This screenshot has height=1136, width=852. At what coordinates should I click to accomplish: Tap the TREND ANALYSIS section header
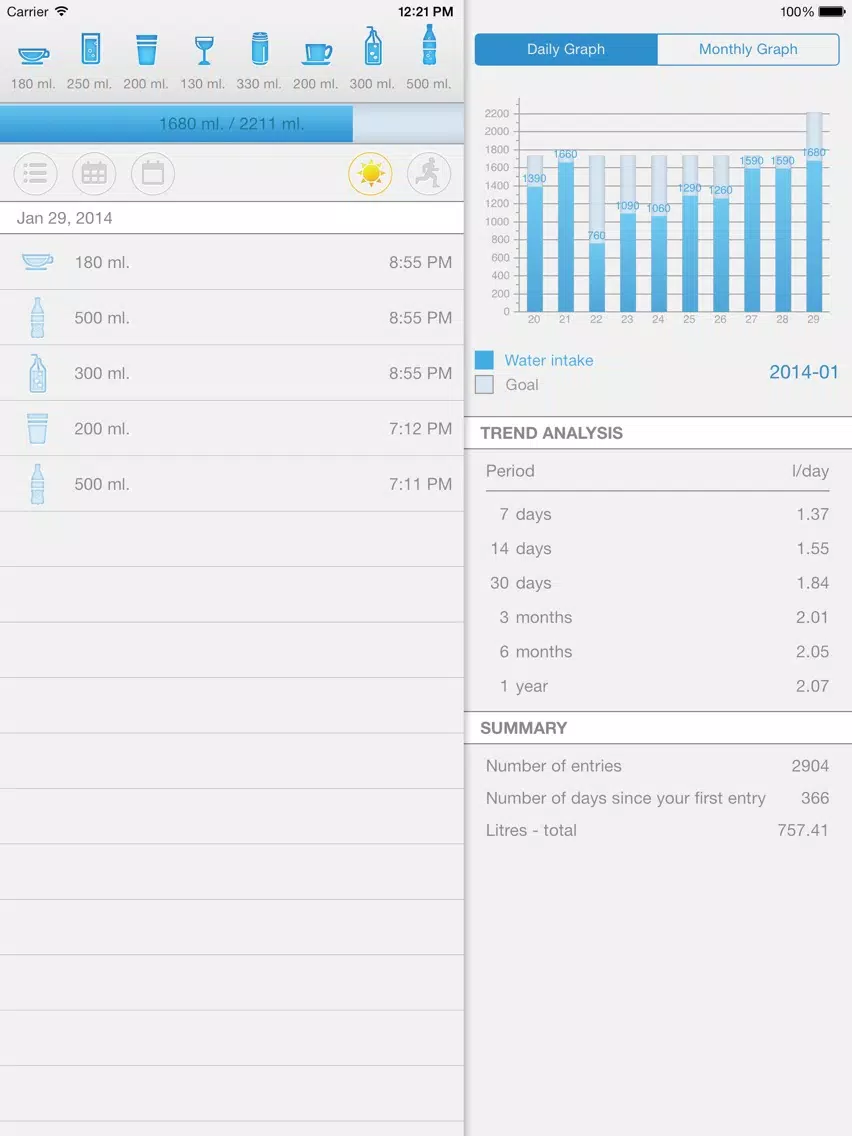coord(658,433)
